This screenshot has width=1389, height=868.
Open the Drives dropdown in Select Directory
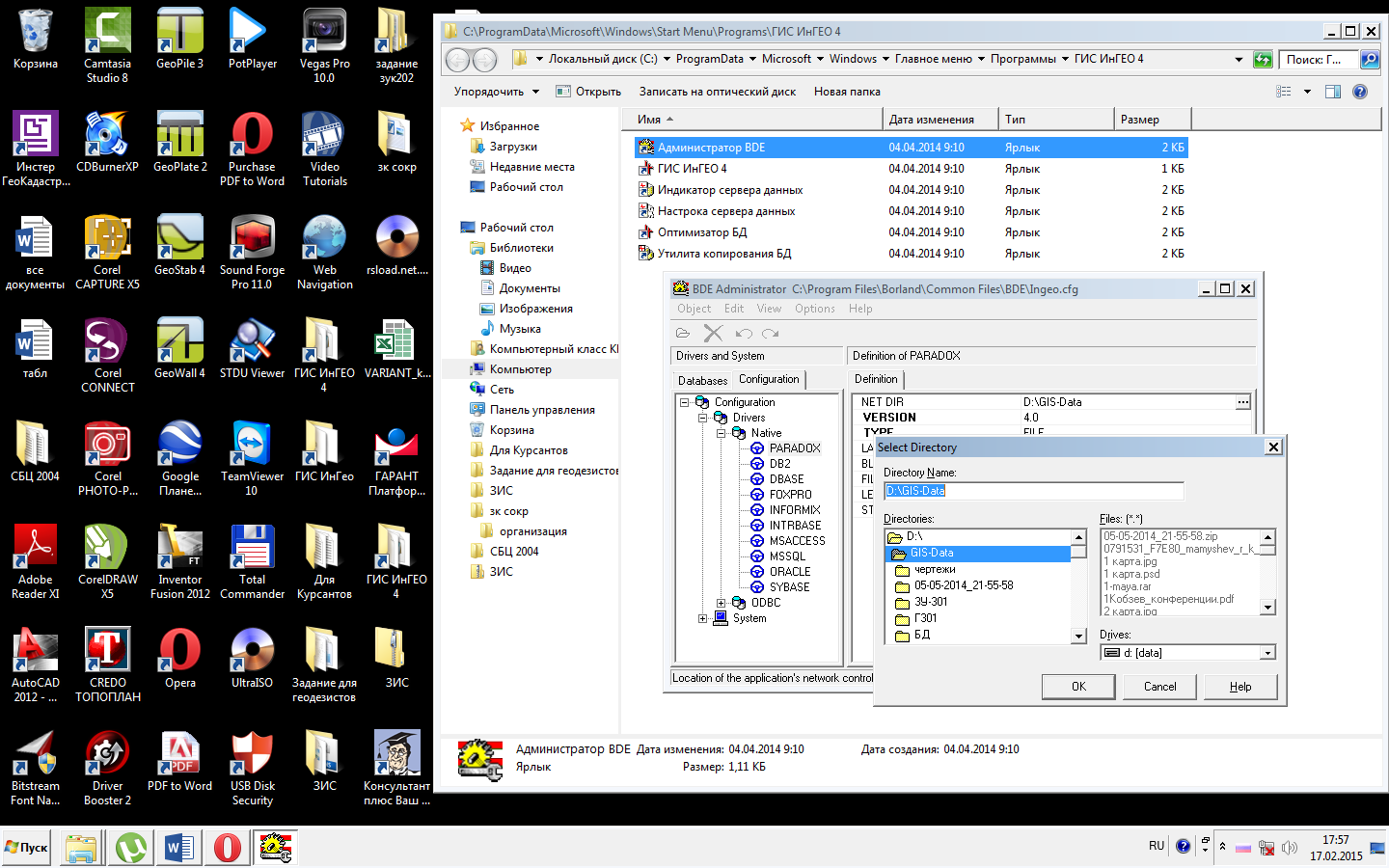1267,653
